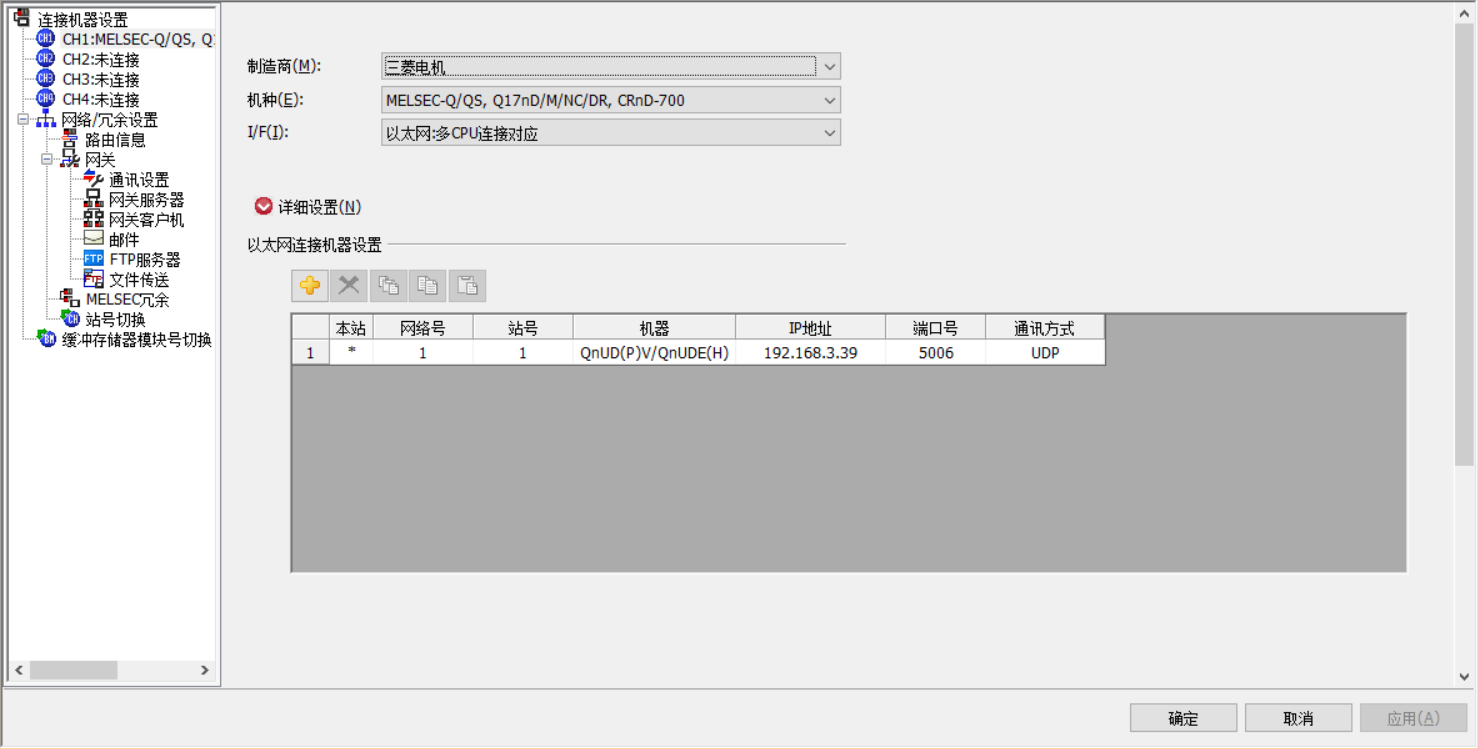
Task: Open the 机种 model dropdown
Action: (x=829, y=100)
